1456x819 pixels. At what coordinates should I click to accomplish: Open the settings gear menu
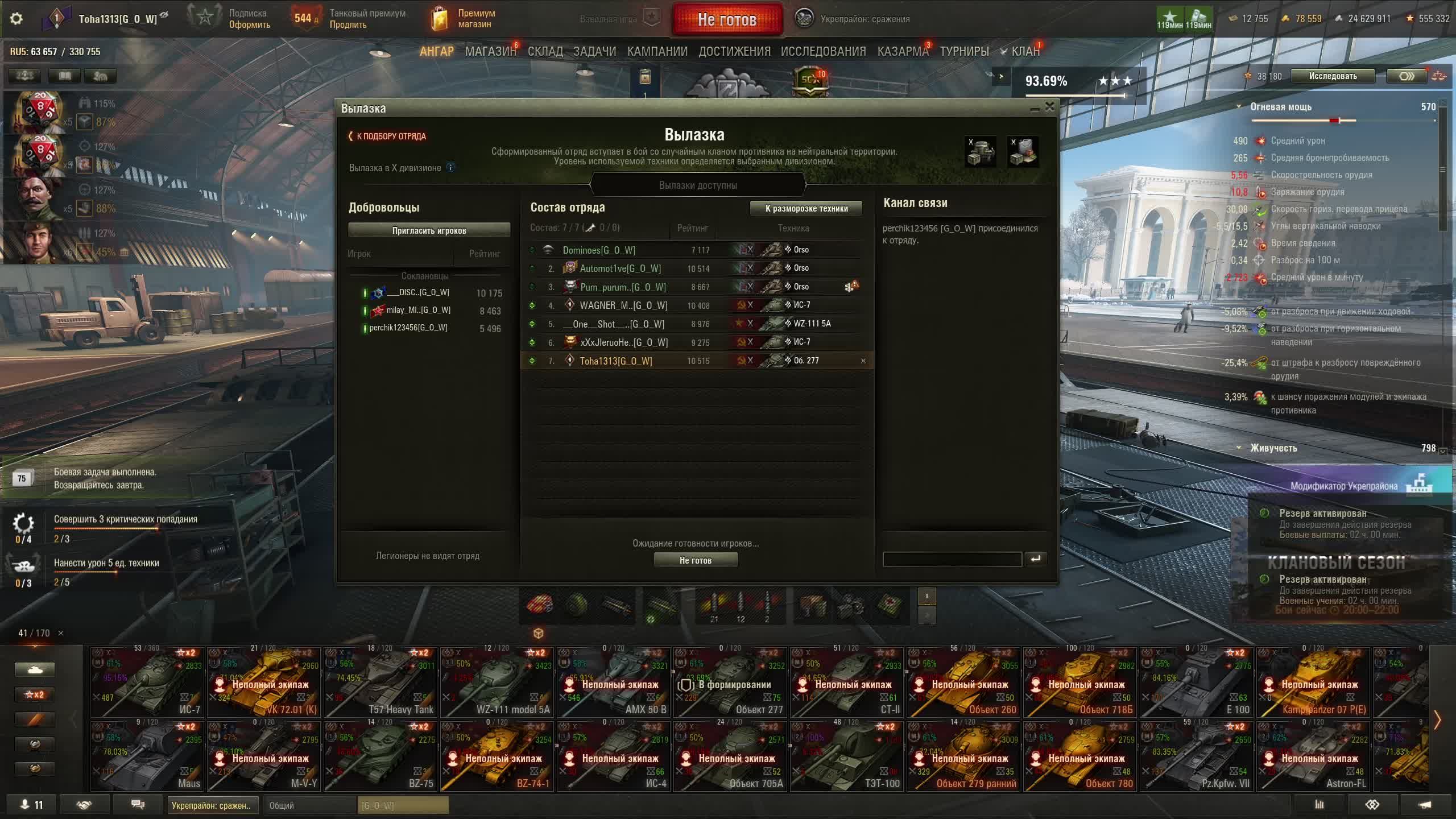pyautogui.click(x=16, y=19)
